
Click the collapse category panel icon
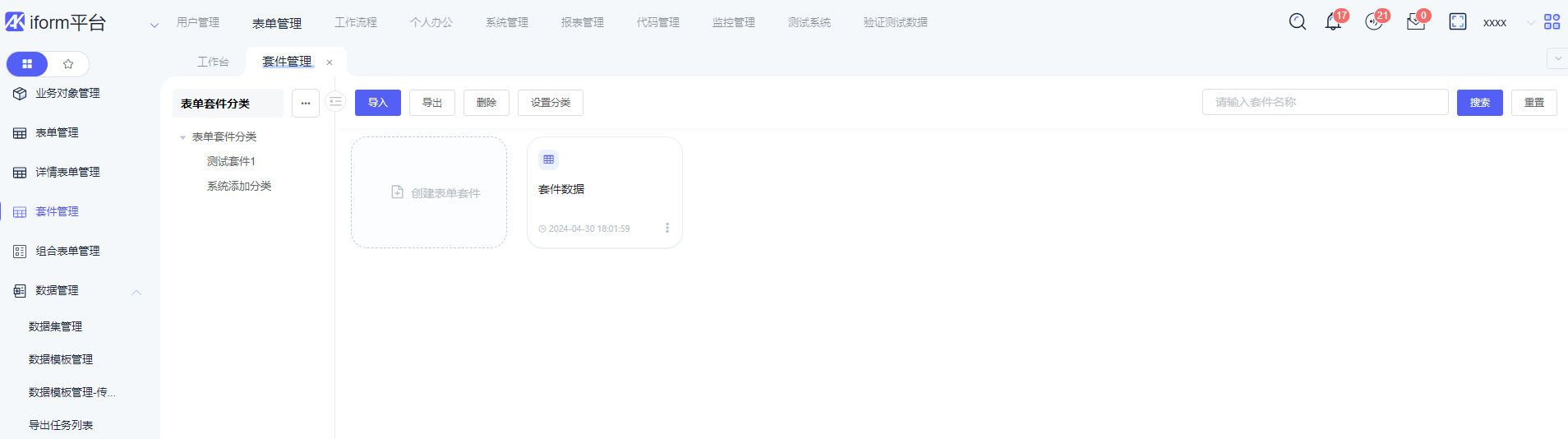tap(335, 102)
